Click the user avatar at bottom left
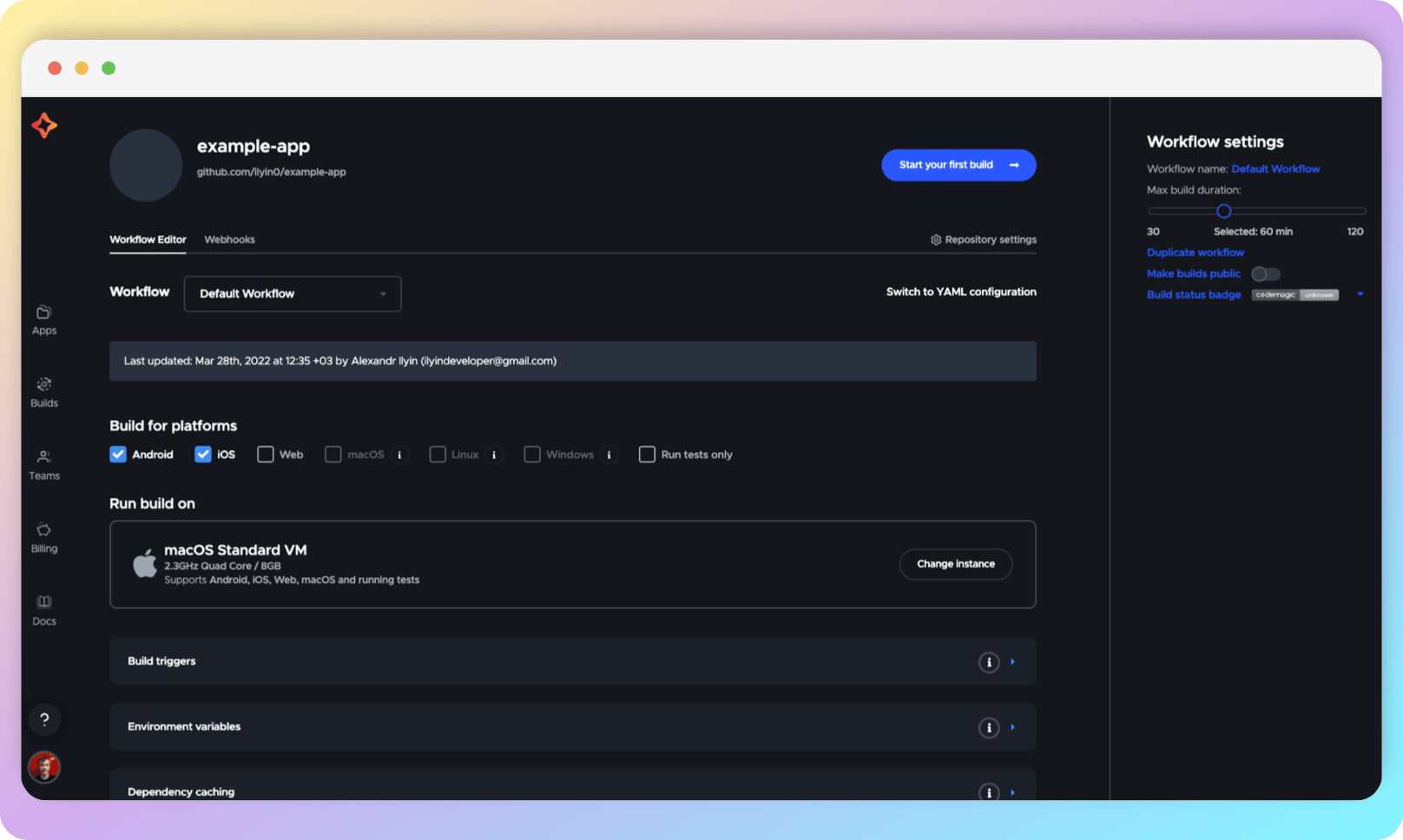1403x840 pixels. click(x=45, y=767)
